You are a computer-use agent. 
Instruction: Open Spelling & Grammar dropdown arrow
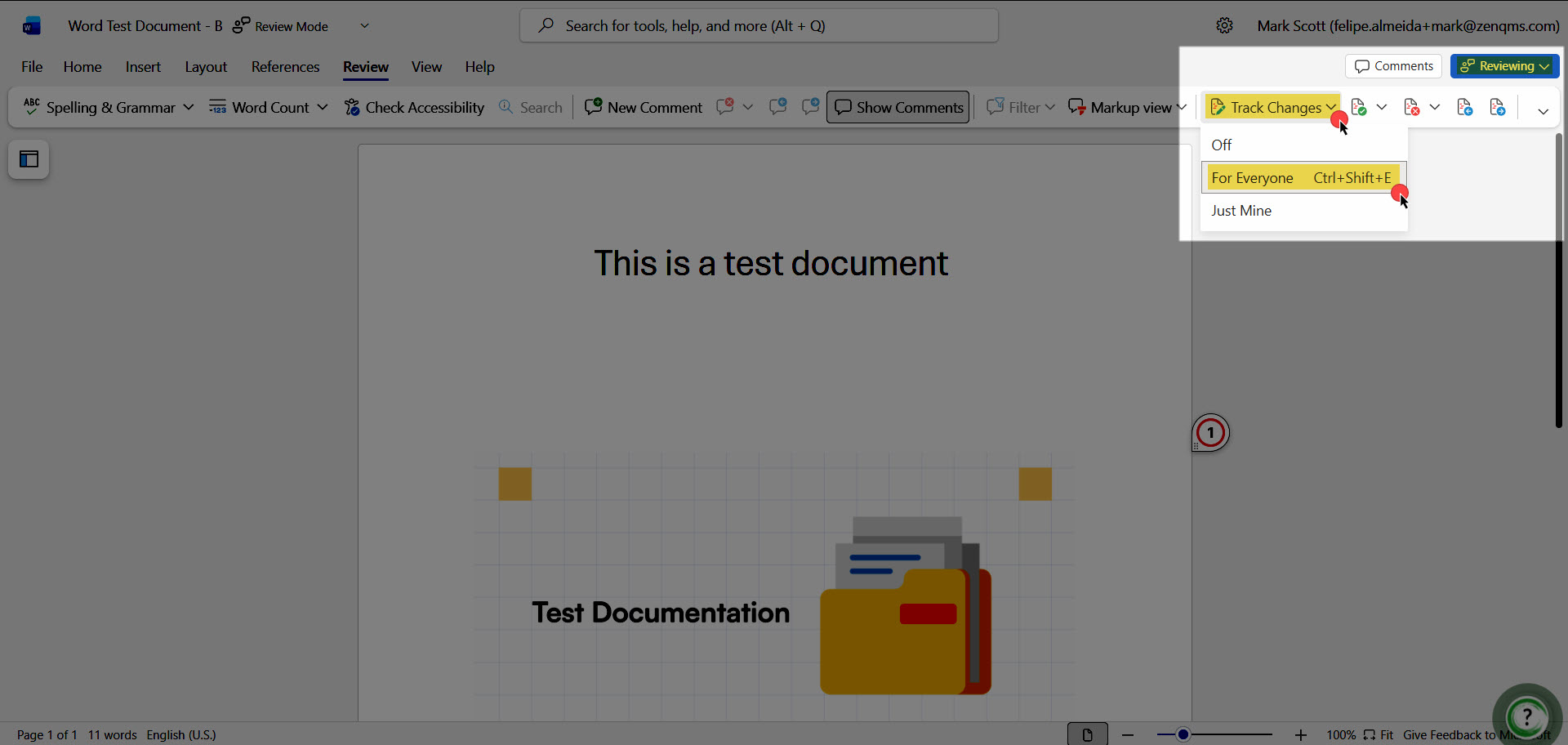pos(189,107)
